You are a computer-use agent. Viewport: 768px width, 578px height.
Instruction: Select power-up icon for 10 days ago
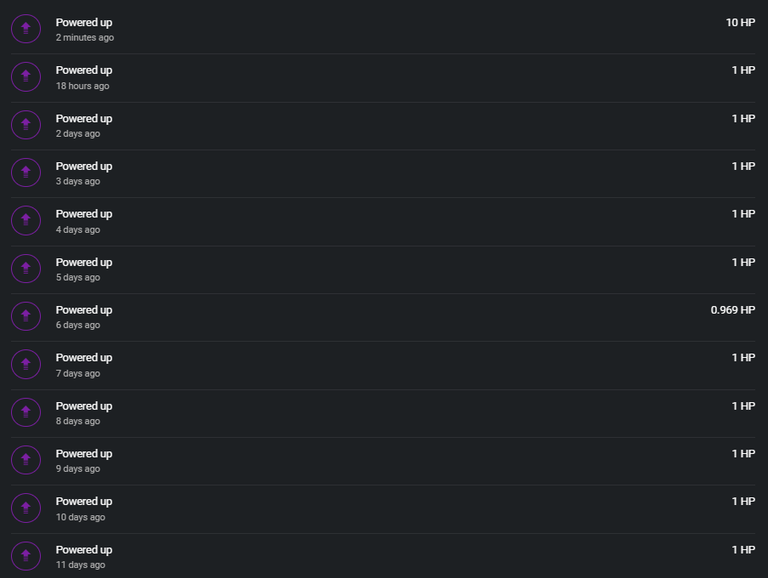pos(26,508)
